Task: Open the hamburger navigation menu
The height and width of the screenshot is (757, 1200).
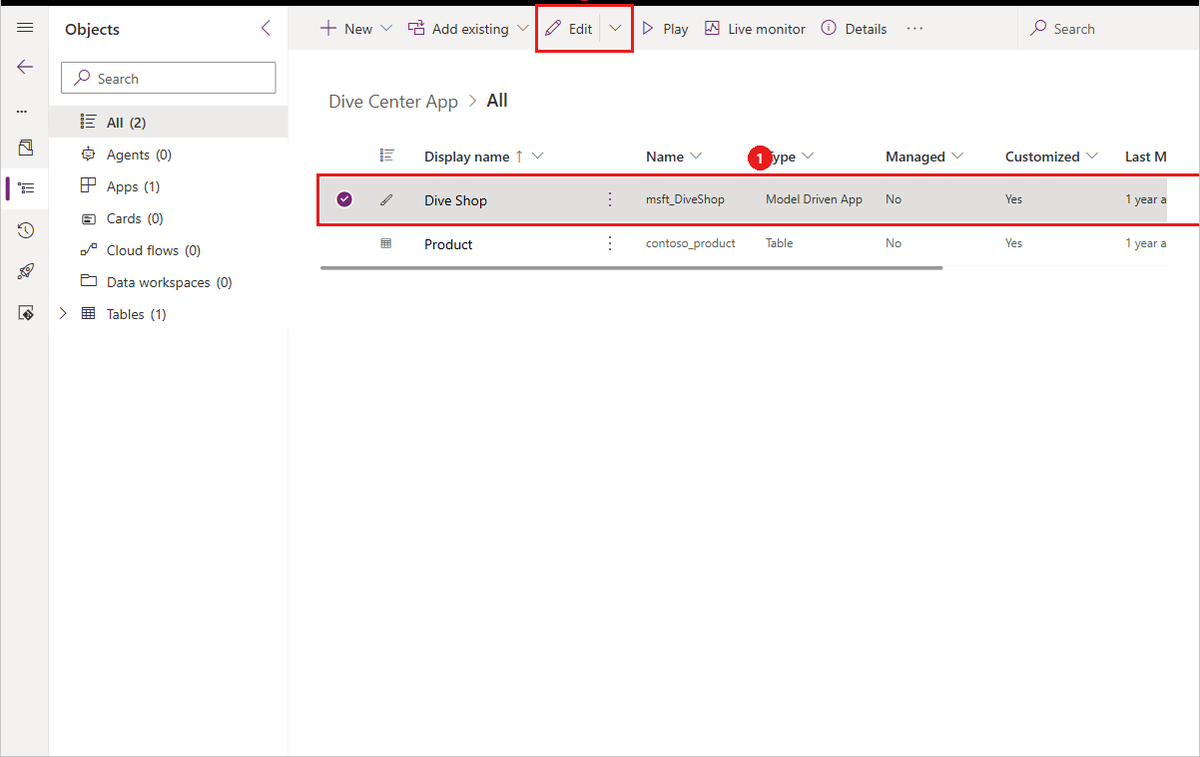Action: (25, 27)
